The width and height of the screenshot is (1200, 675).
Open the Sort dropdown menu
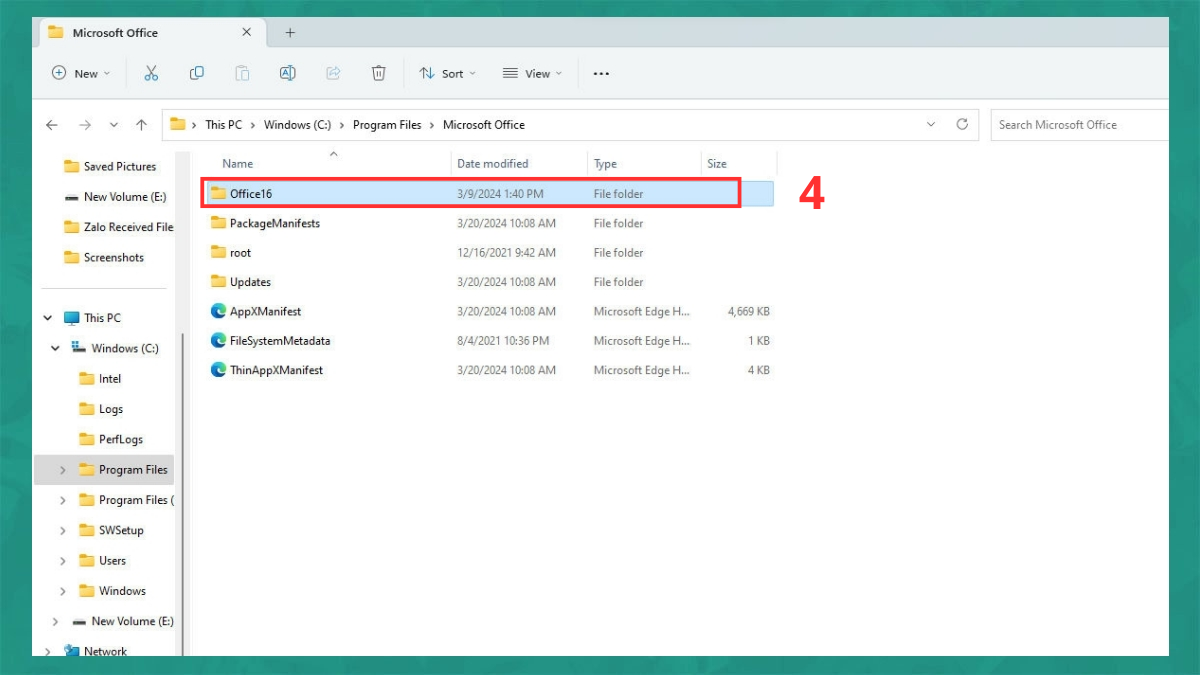click(x=447, y=73)
